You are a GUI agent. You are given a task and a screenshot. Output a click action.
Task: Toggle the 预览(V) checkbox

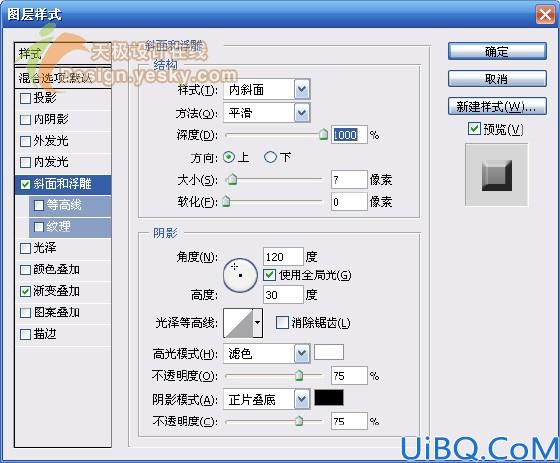(474, 128)
